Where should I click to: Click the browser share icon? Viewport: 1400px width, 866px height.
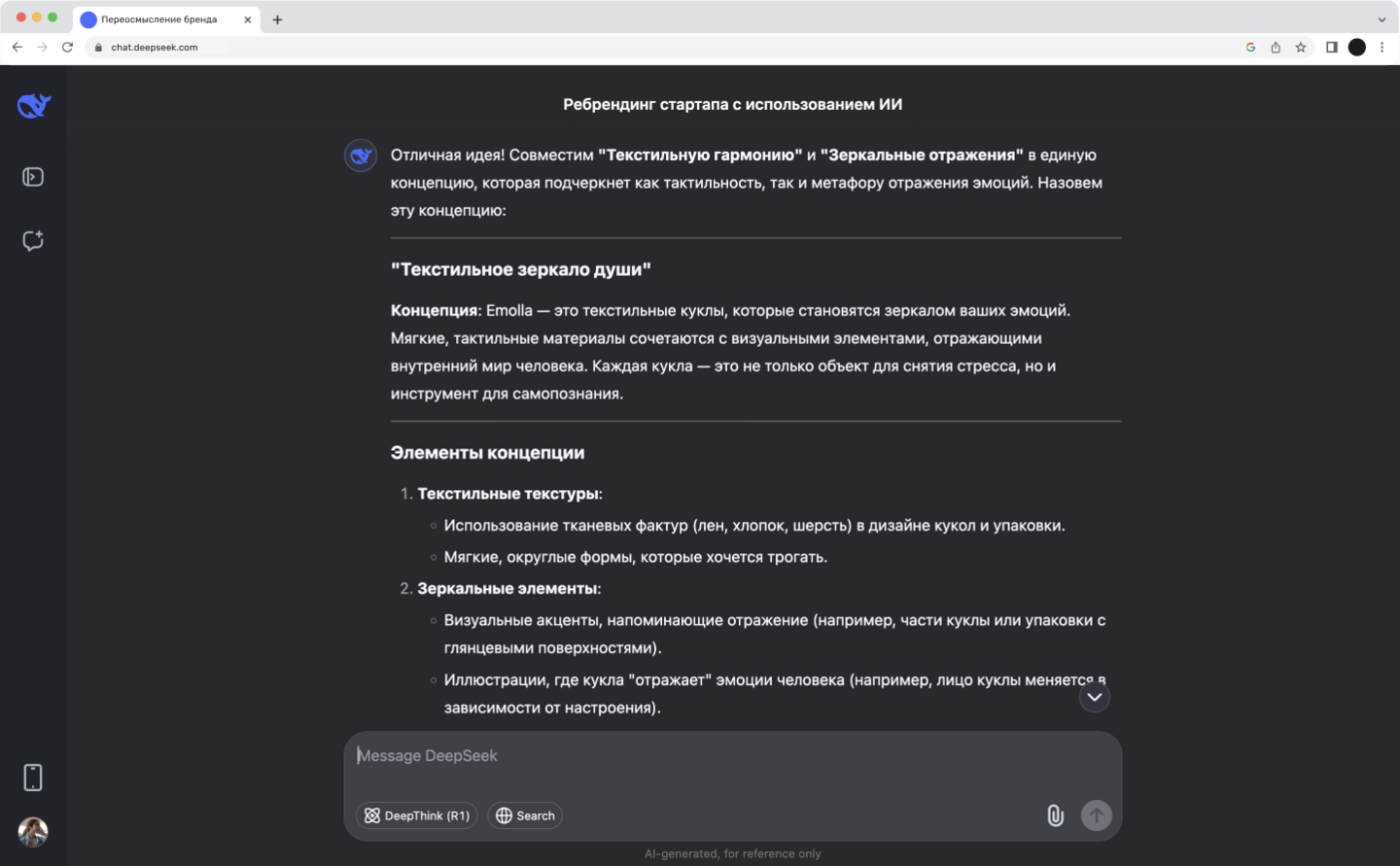click(x=1276, y=47)
